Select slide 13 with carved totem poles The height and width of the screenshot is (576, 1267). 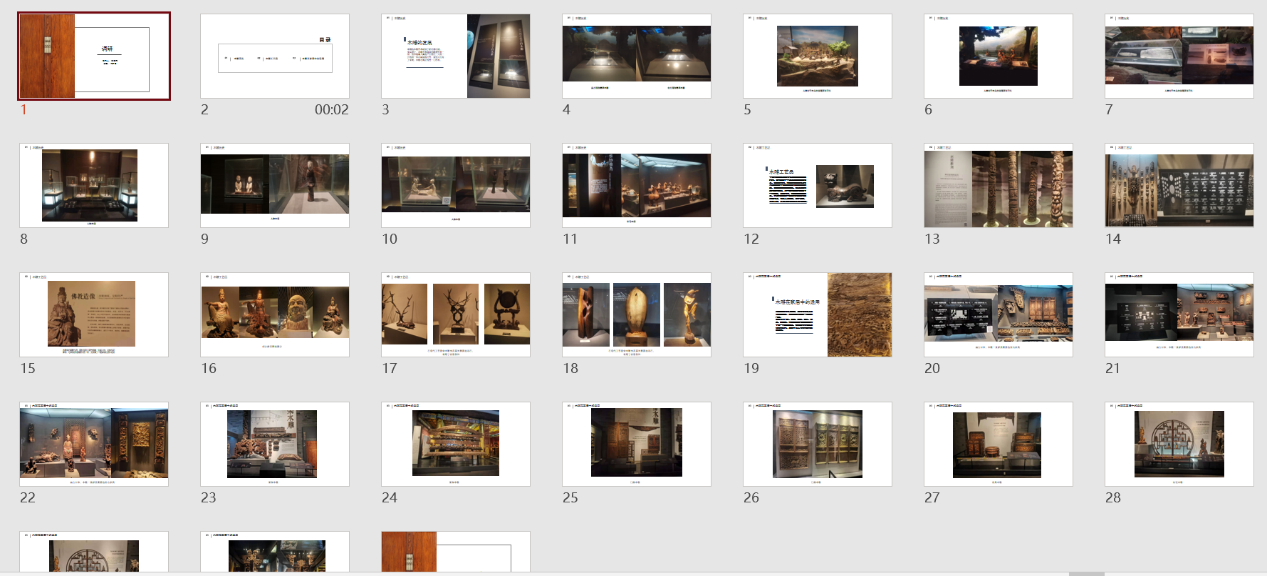(x=998, y=185)
